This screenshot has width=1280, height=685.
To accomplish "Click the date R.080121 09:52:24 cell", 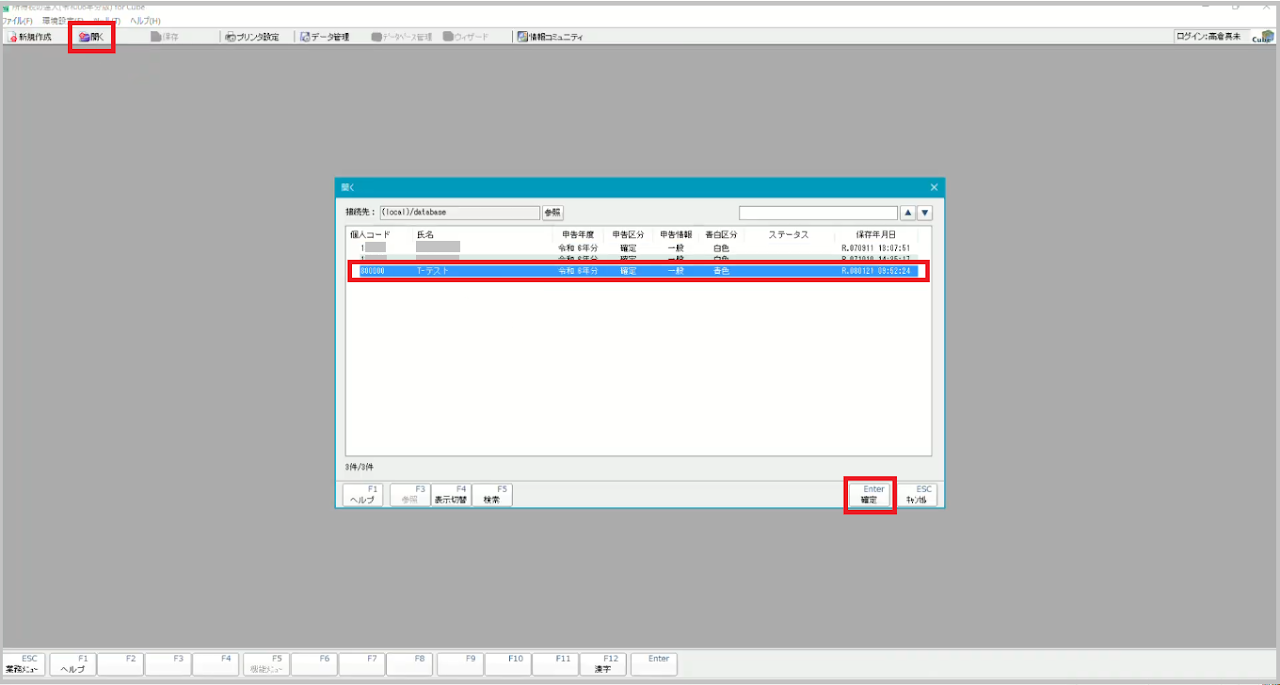I will coord(876,271).
